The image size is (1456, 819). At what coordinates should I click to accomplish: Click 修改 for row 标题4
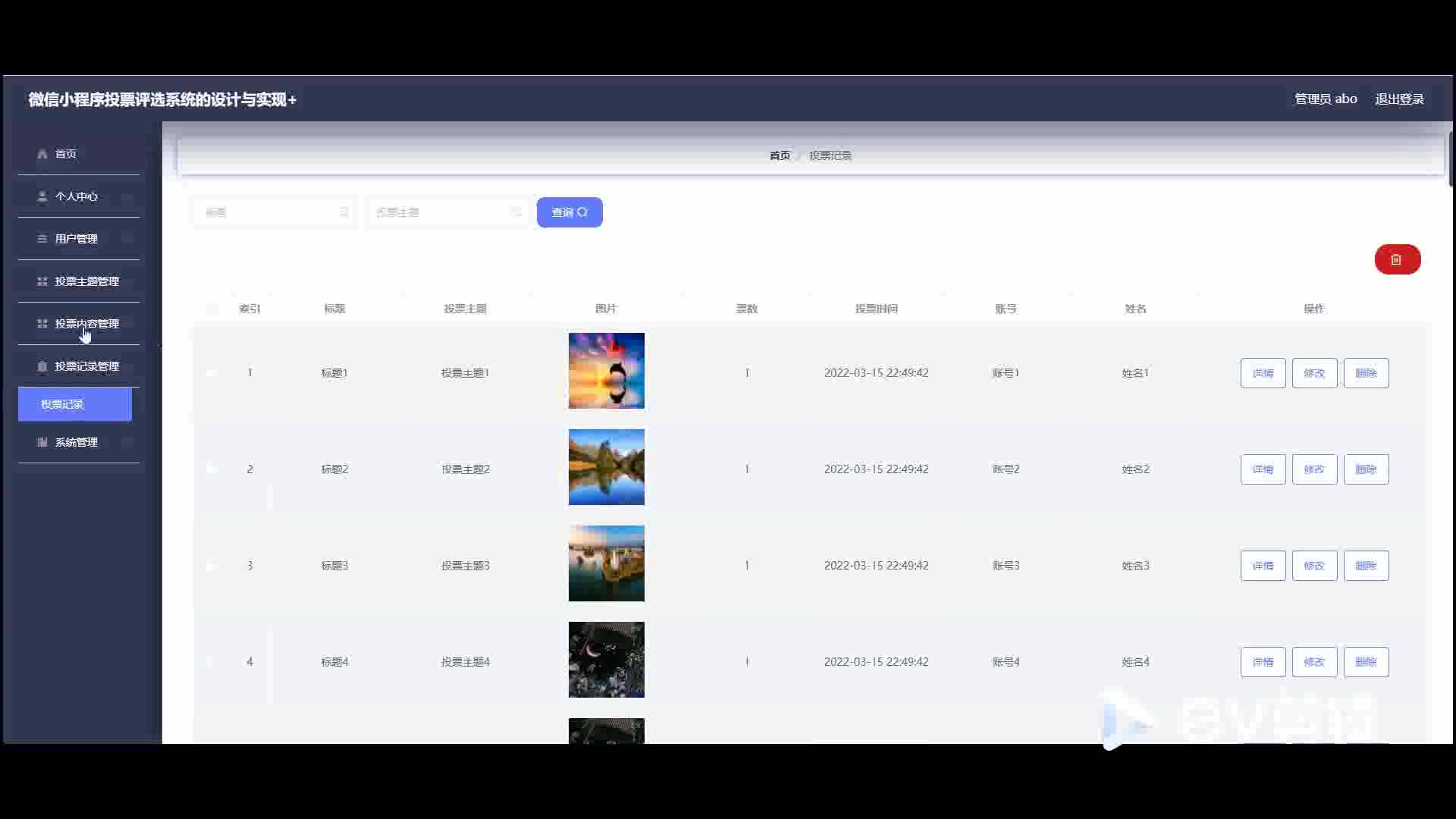(1315, 662)
